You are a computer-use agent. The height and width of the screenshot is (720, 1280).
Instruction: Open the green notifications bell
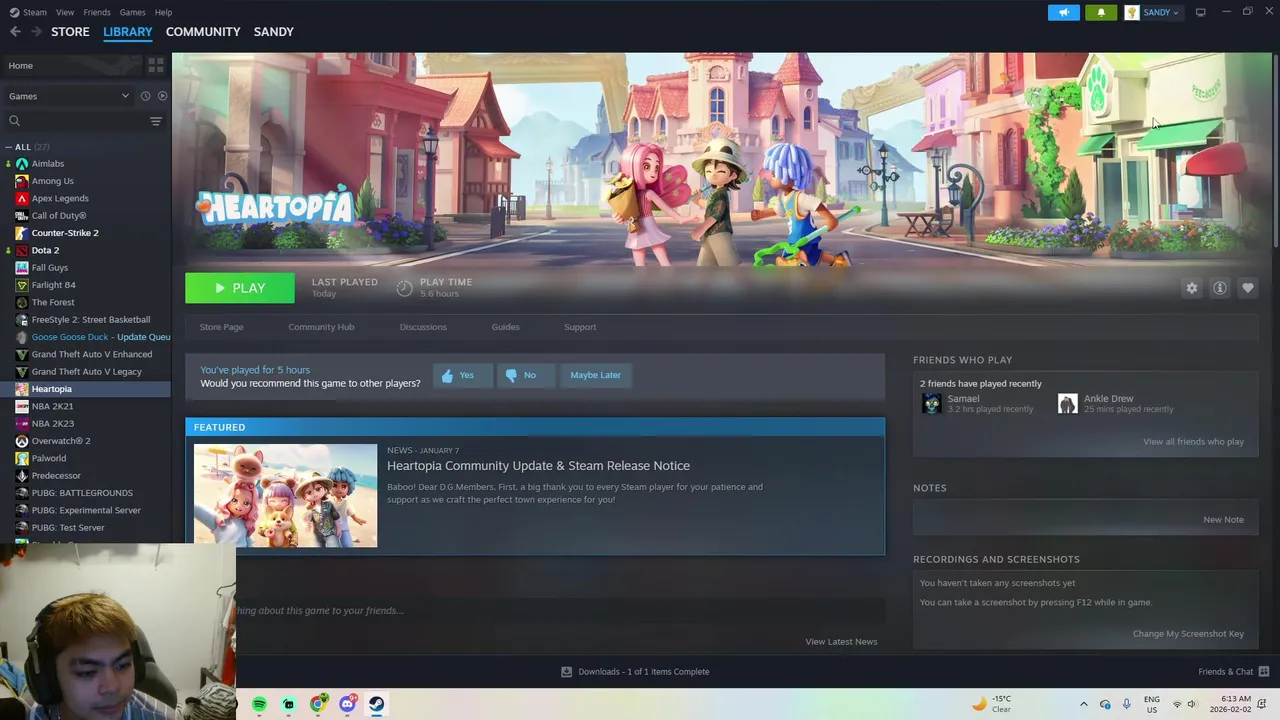coord(1101,12)
